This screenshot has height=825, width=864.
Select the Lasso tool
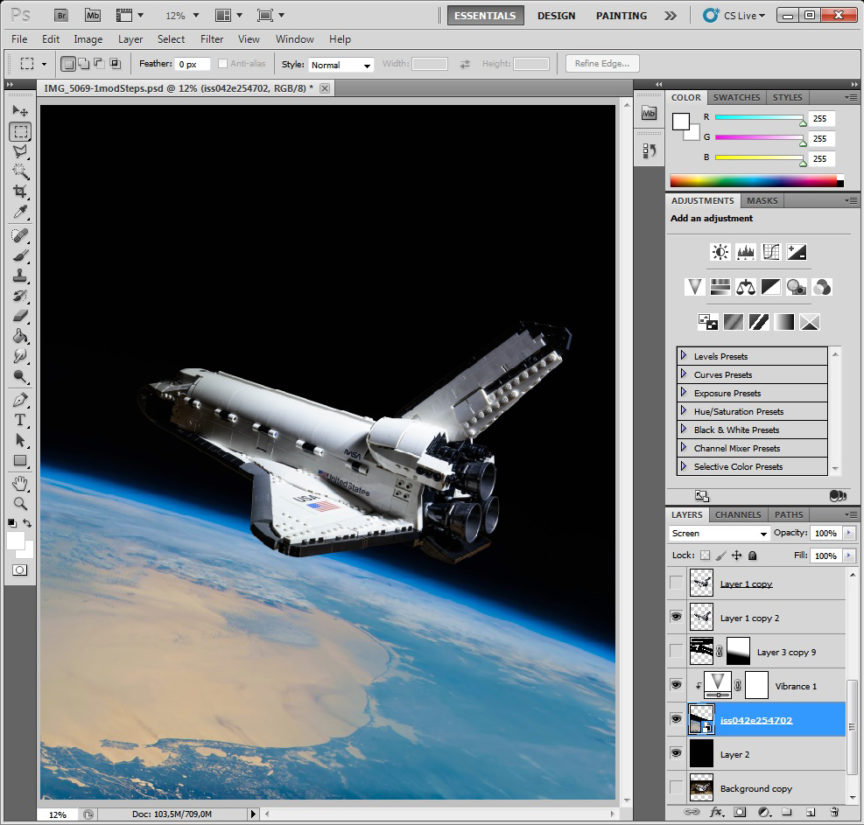coord(20,152)
